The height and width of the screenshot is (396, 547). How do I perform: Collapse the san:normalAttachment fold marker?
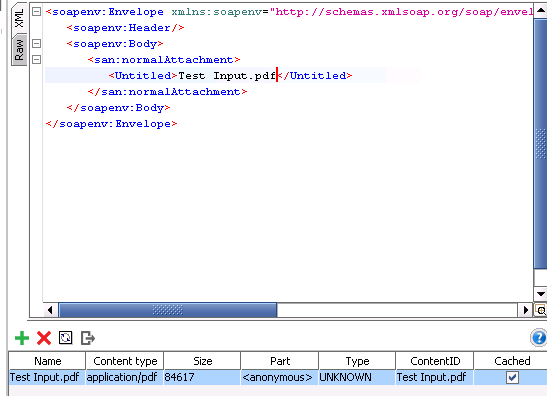coord(36,60)
